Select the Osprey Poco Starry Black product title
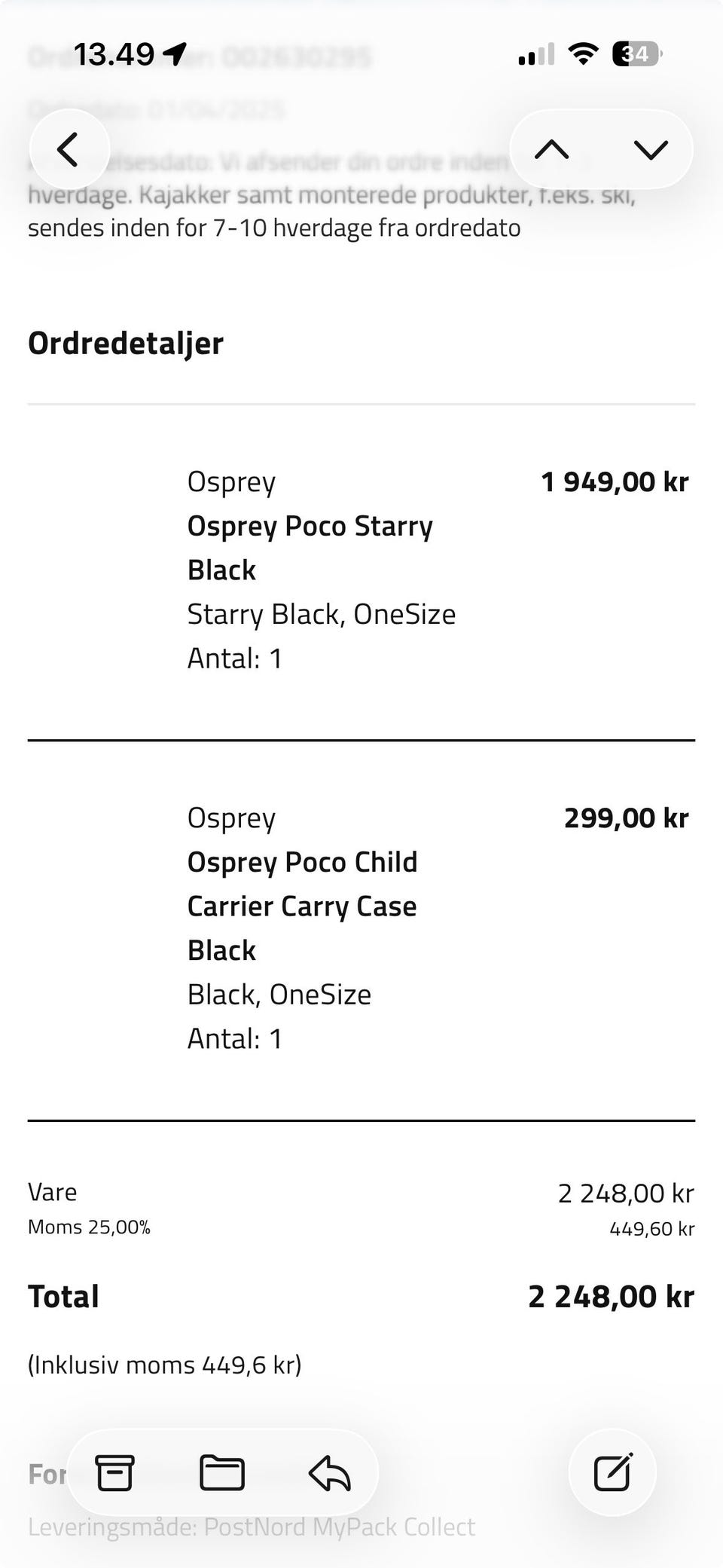 [x=310, y=548]
